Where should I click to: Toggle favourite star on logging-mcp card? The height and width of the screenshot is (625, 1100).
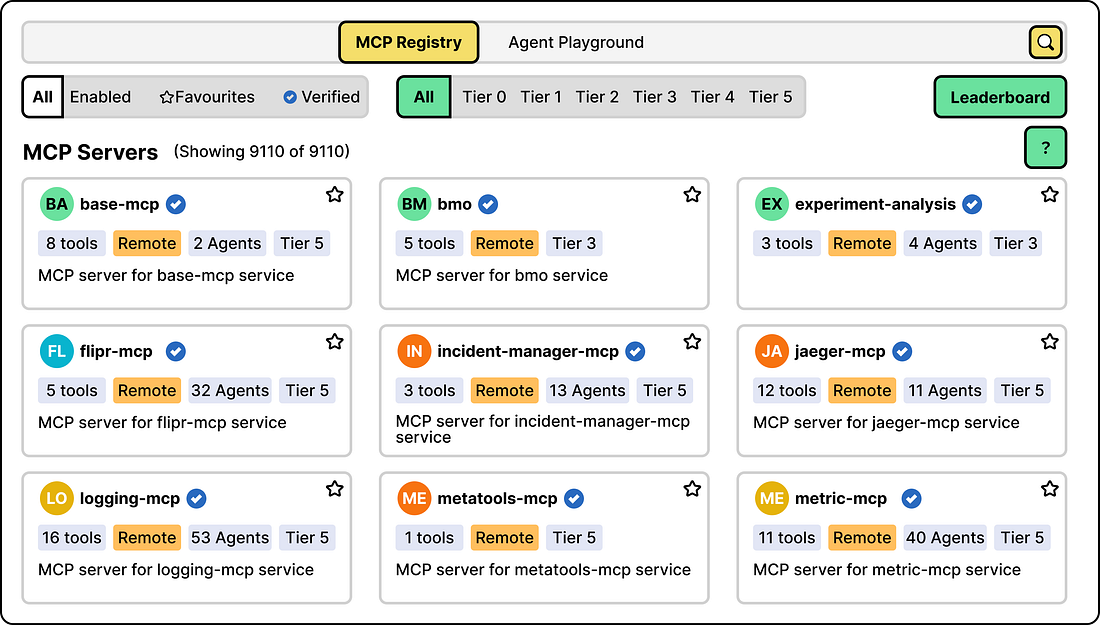[335, 489]
